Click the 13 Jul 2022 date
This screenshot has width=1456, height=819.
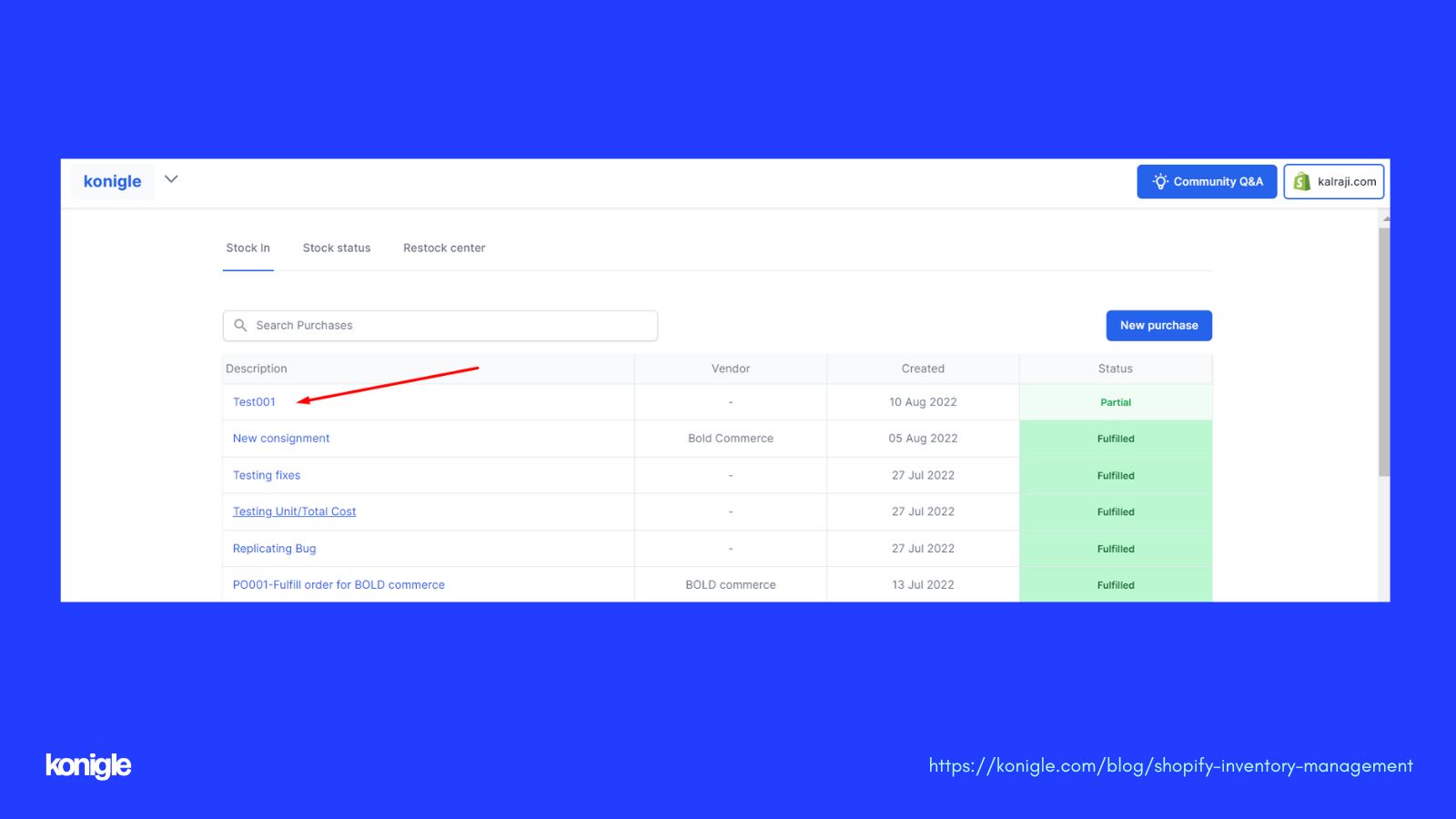point(923,584)
